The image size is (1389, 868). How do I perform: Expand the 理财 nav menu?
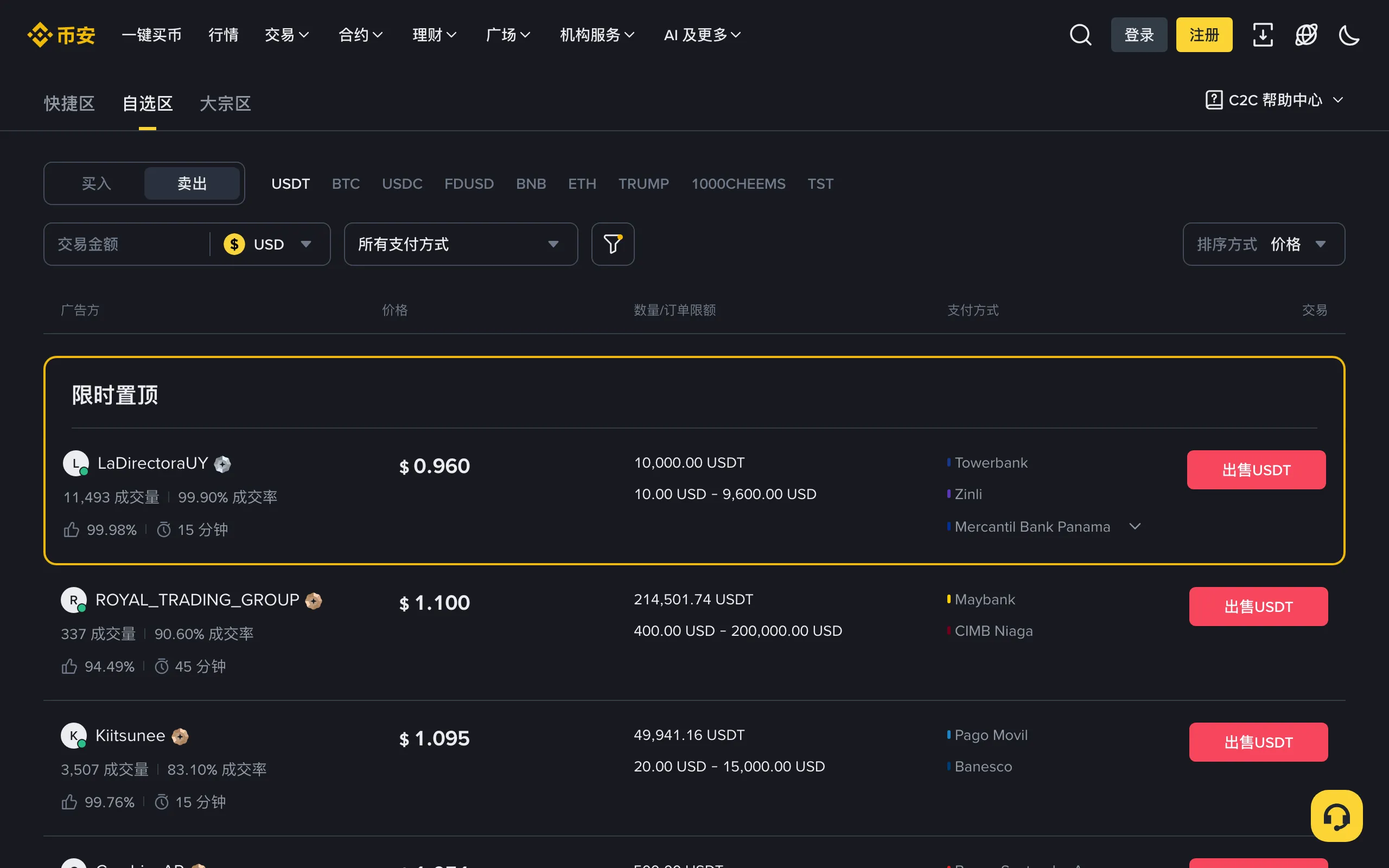coord(435,35)
